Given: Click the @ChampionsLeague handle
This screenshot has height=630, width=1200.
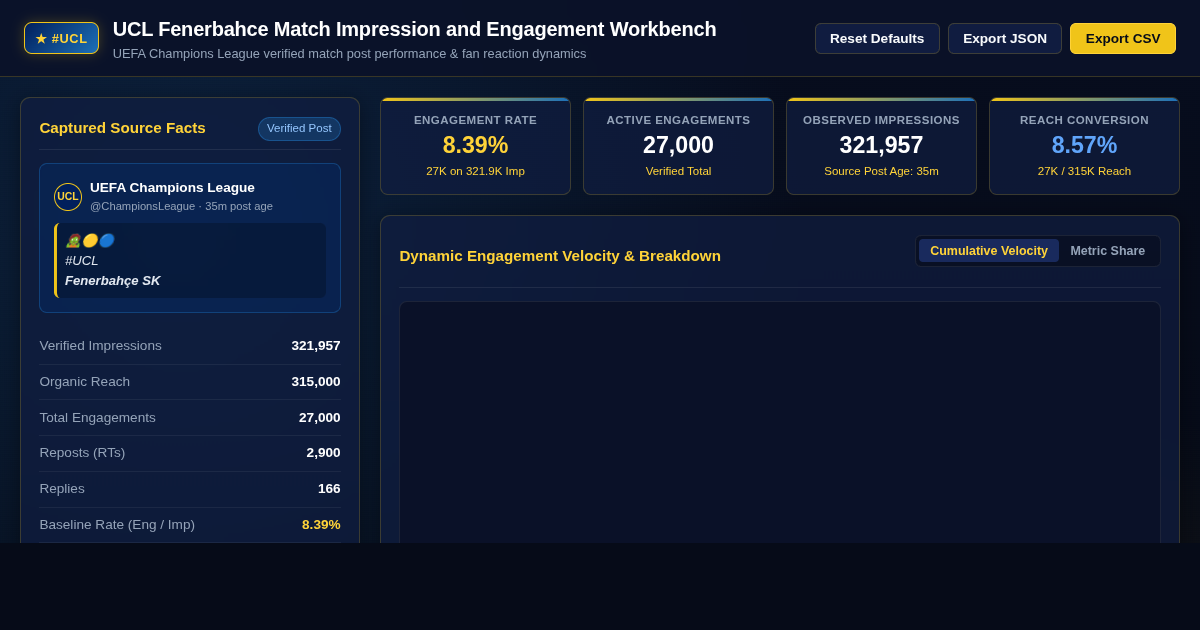Looking at the screenshot, I should pos(142,206).
